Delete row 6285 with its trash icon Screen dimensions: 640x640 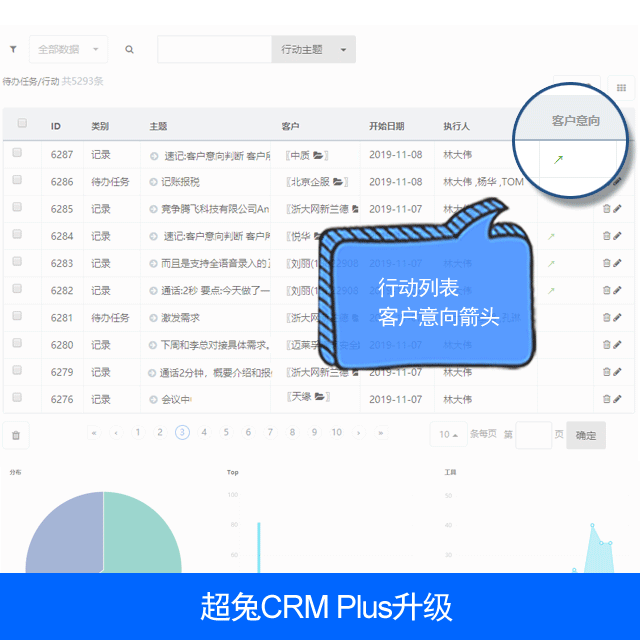pyautogui.click(x=607, y=209)
